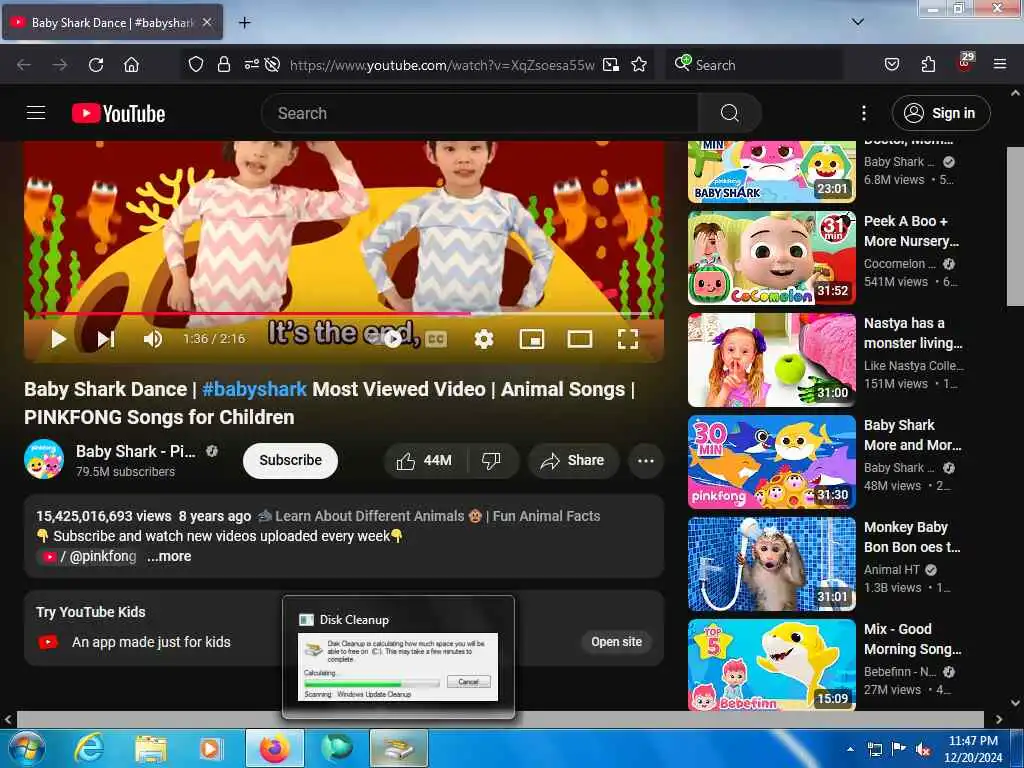
Task: Mute the video volume
Action: click(x=153, y=338)
